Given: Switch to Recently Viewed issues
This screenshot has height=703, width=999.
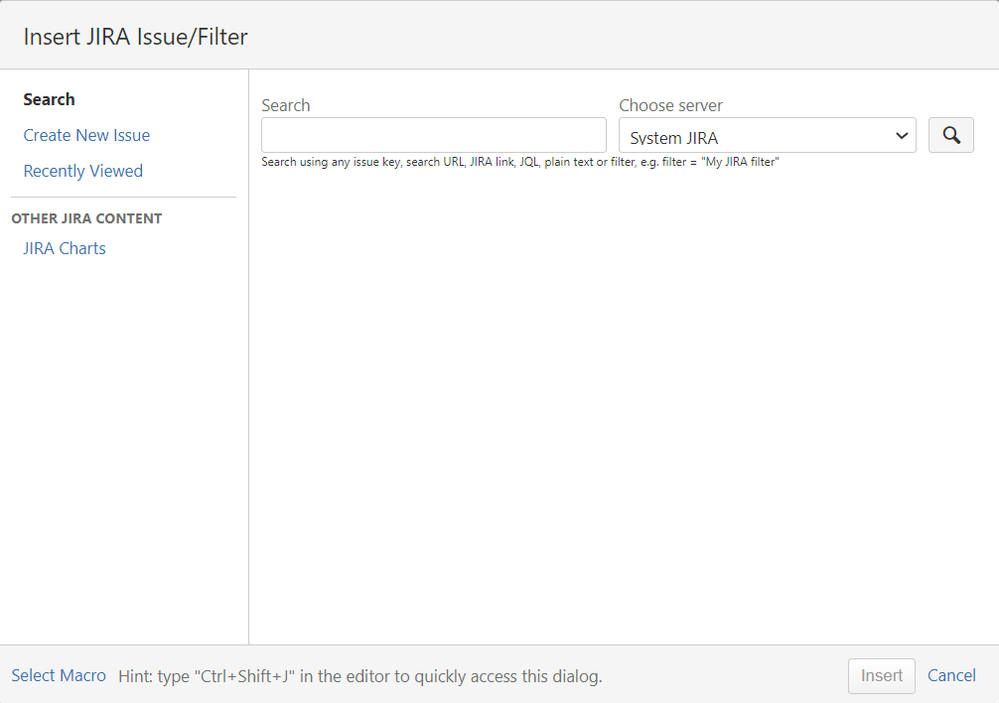Looking at the screenshot, I should pos(83,171).
